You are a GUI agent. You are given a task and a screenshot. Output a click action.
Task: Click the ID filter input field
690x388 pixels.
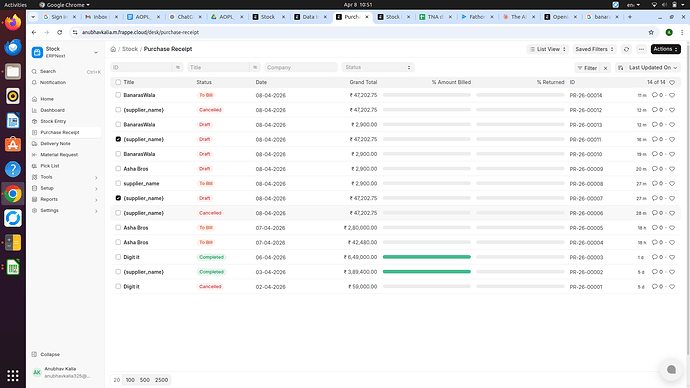141,67
